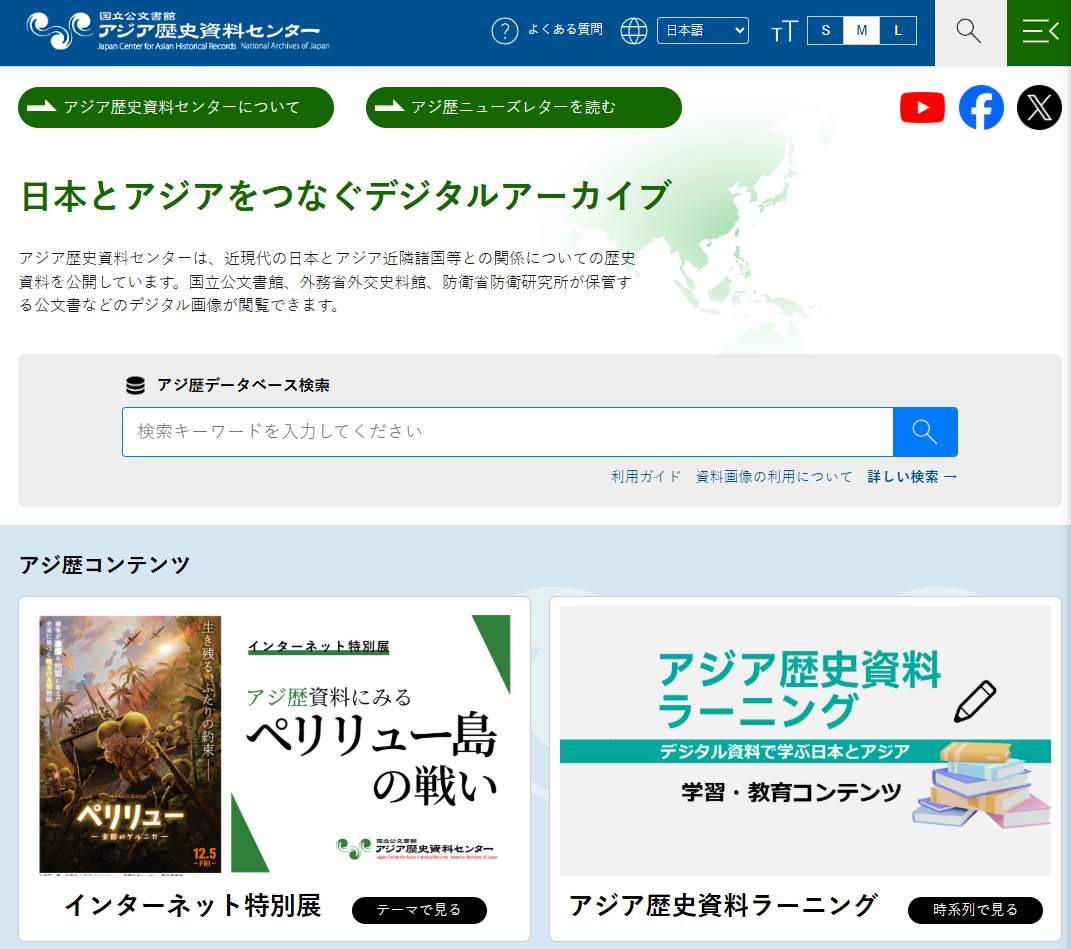Click アジ歴ニューズレターを読む green button
The image size is (1071, 949).
click(523, 107)
